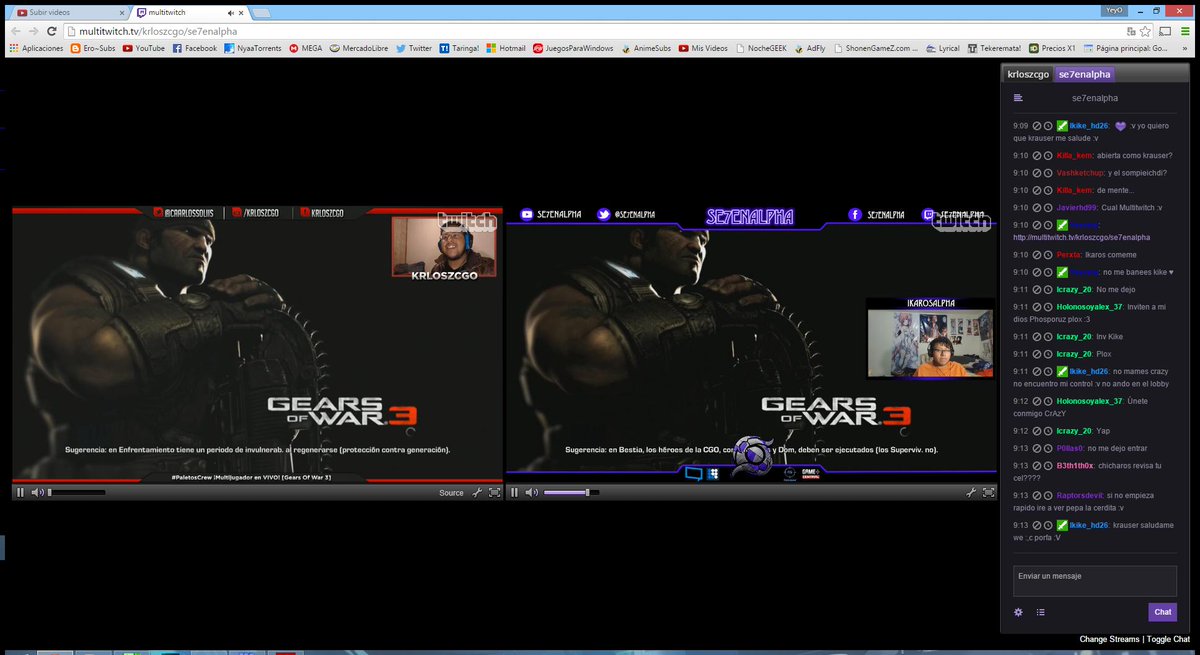The width and height of the screenshot is (1200, 655).
Task: Adjust the se7enalpha stream volume slider
Action: pyautogui.click(x=571, y=492)
